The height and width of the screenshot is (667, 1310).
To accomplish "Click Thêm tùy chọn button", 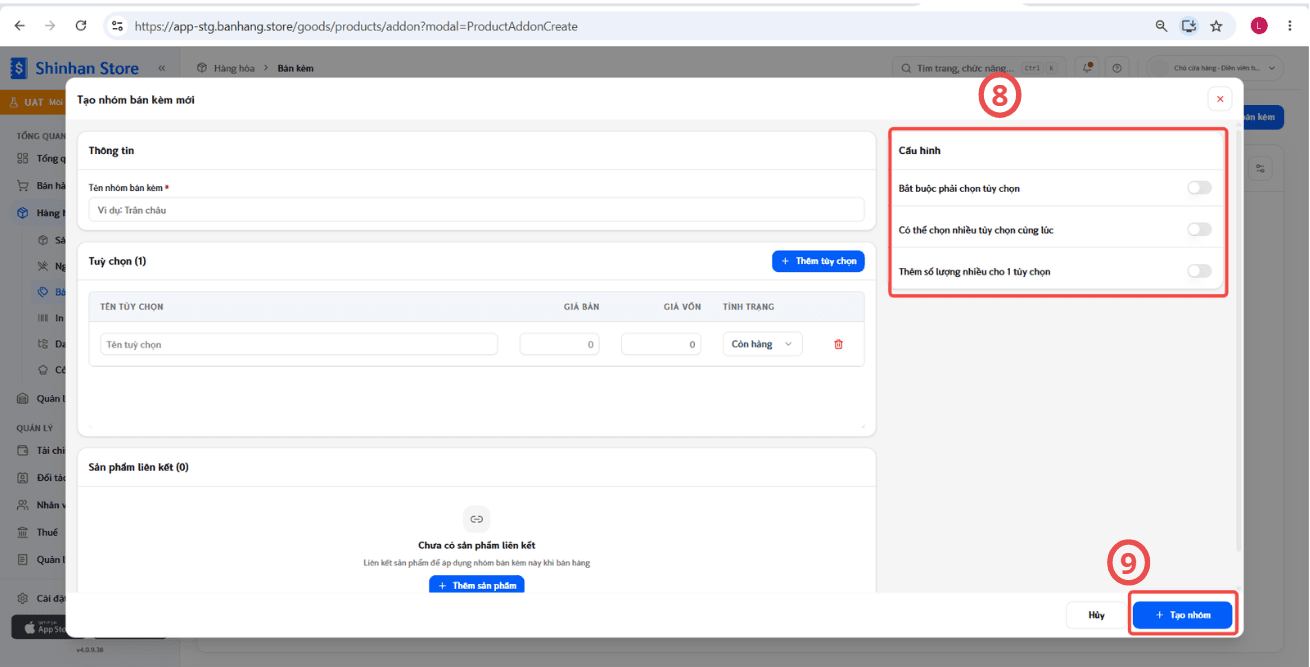I will 818,261.
